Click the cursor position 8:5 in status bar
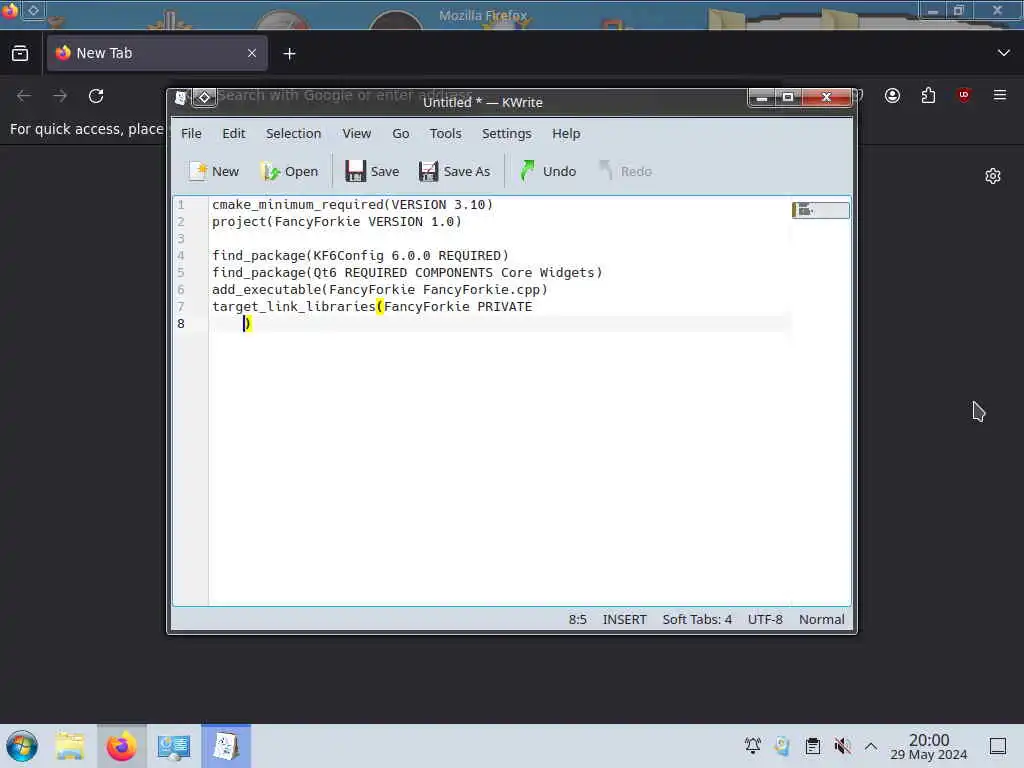The height and width of the screenshot is (768, 1024). [577, 619]
